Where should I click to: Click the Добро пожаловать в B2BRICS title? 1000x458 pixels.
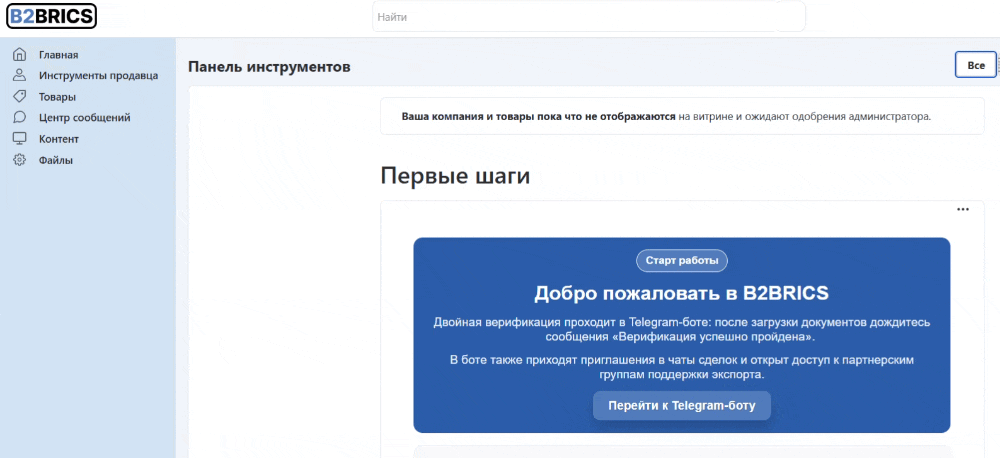pos(681,293)
